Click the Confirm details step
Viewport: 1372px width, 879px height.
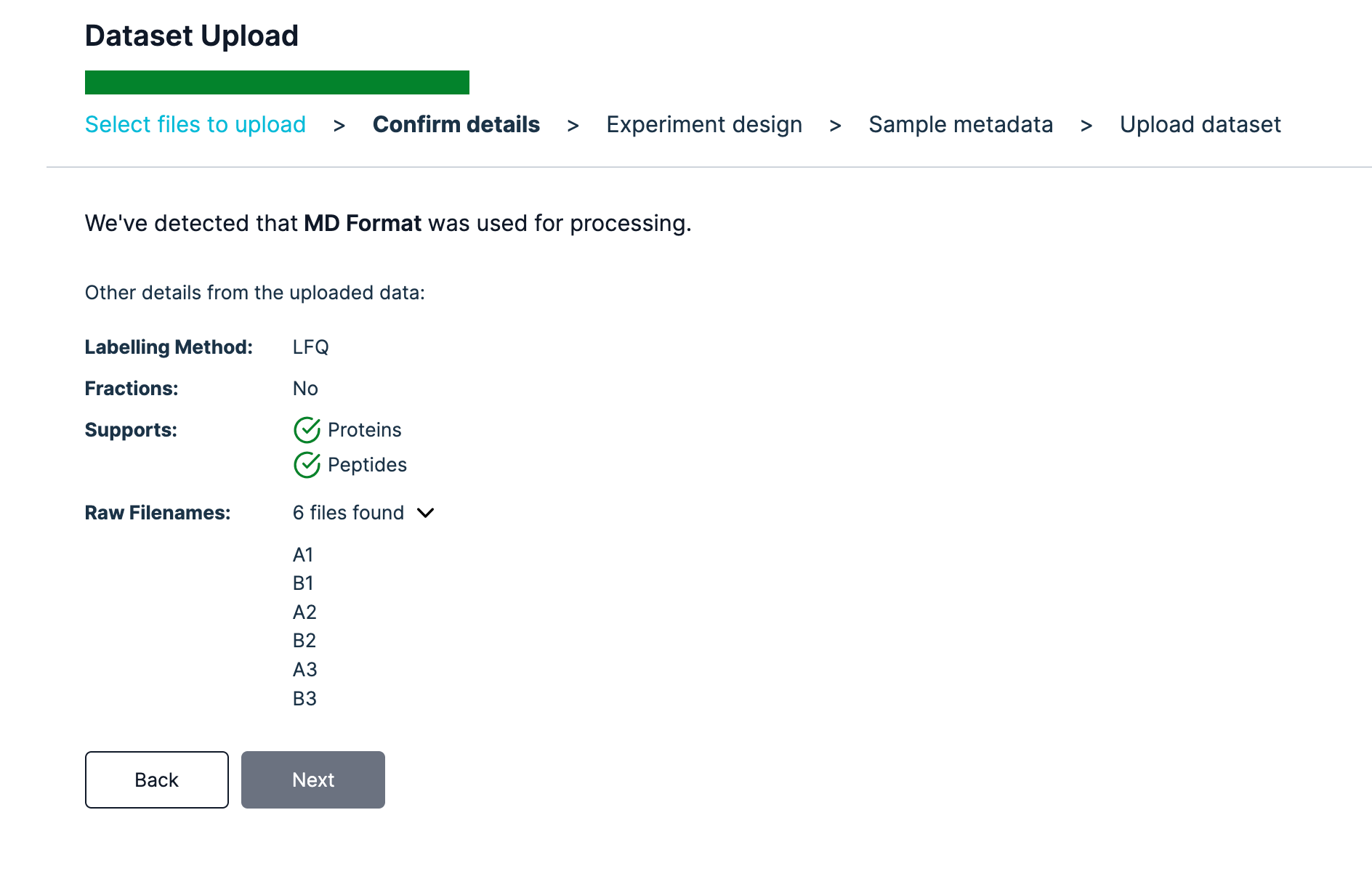pyautogui.click(x=456, y=124)
